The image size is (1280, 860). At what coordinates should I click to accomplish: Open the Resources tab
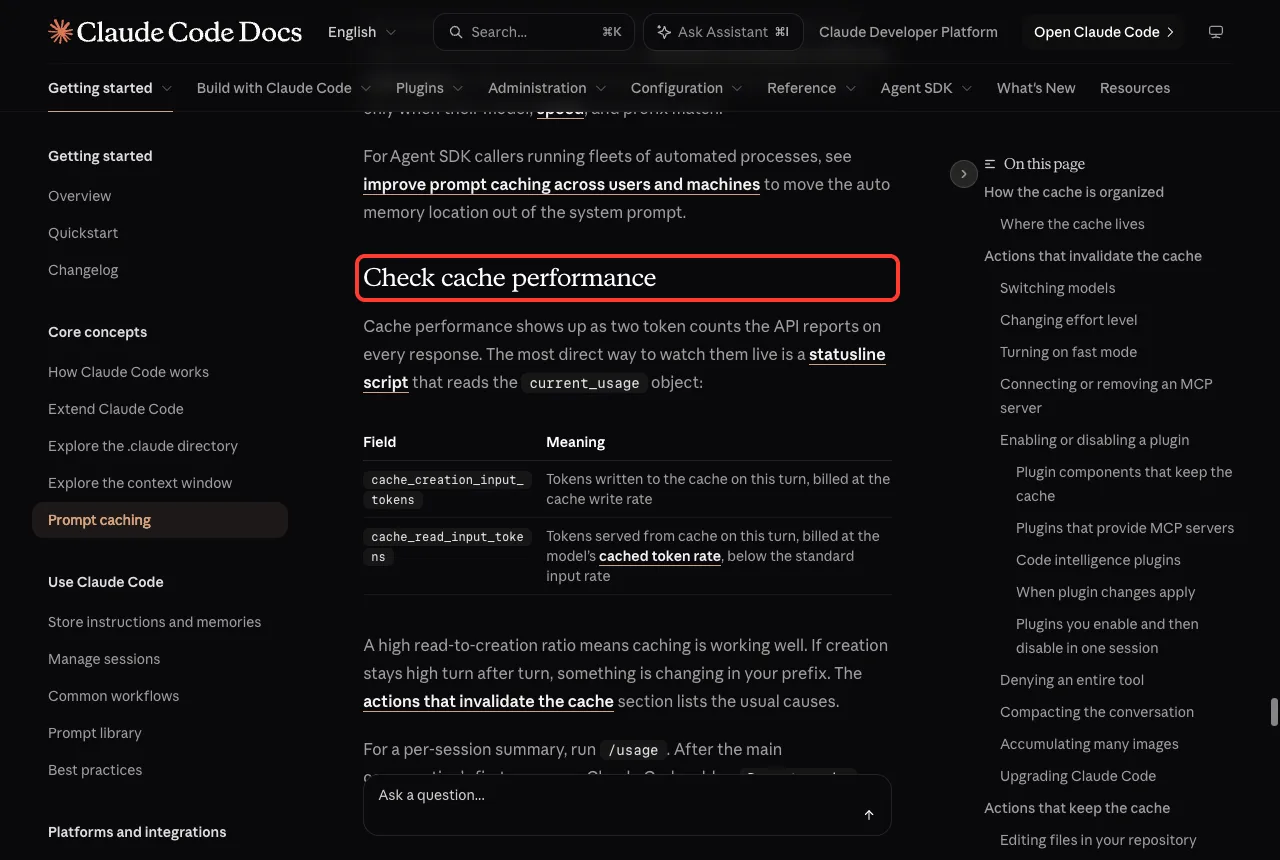pyautogui.click(x=1135, y=88)
